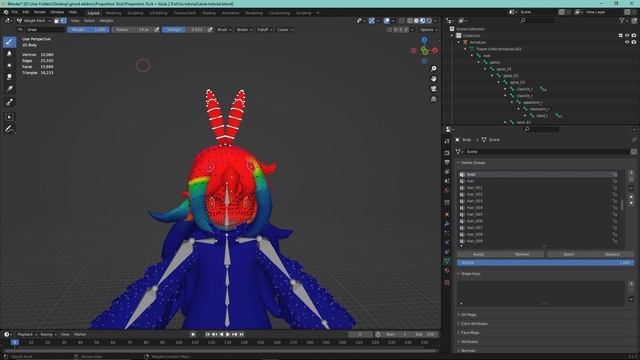Adjust the brush Strength slider

(184, 30)
